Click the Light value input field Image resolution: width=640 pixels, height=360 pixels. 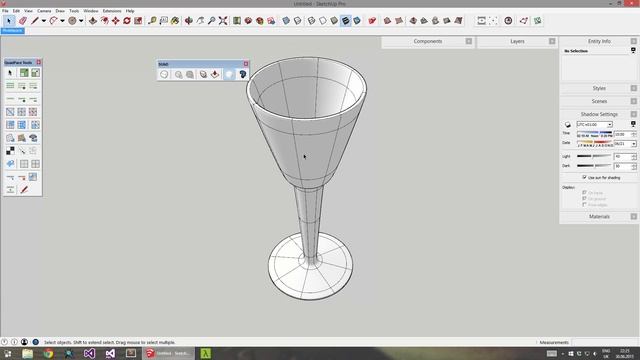pos(622,156)
